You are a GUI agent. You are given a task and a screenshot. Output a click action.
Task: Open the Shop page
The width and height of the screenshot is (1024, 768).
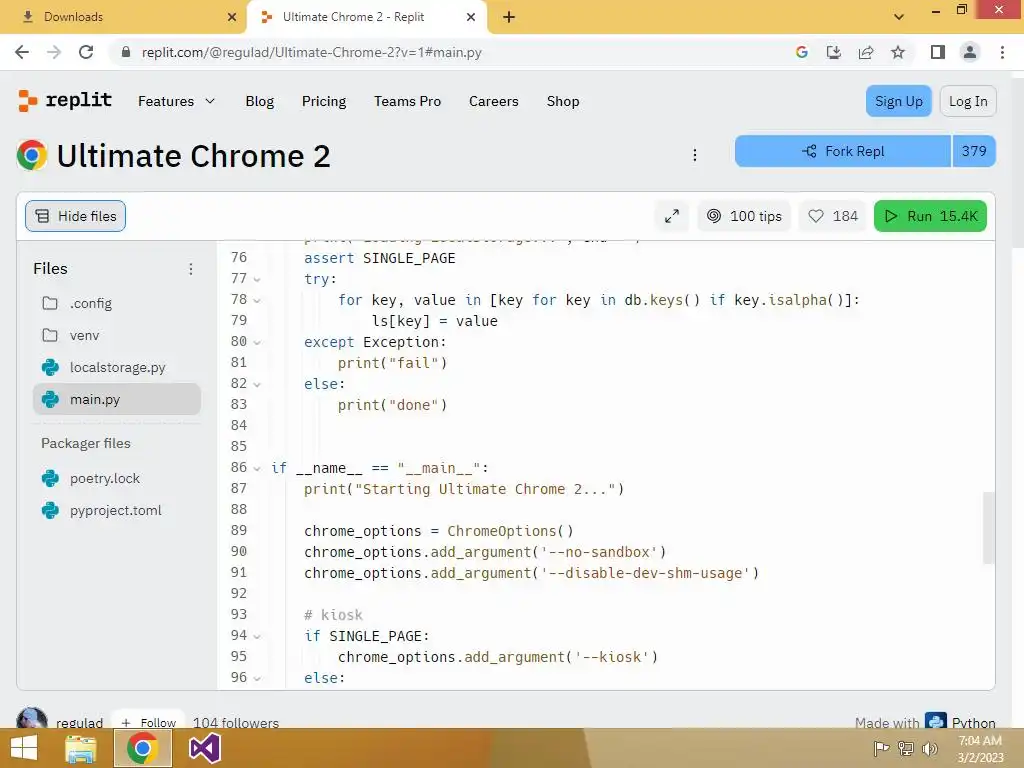point(563,101)
